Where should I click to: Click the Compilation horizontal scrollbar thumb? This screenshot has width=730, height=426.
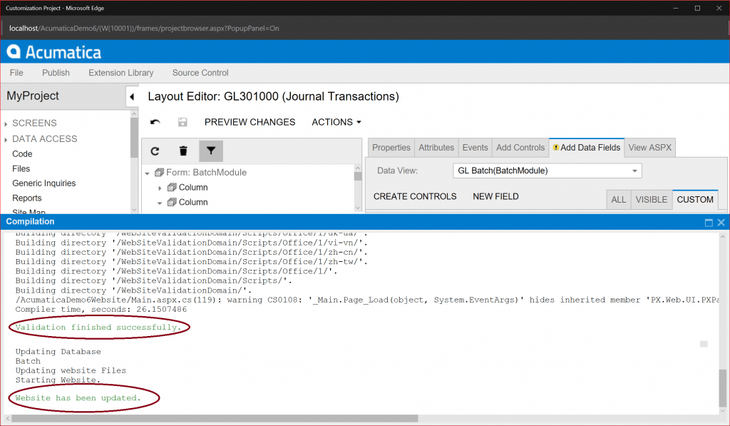click(215, 419)
